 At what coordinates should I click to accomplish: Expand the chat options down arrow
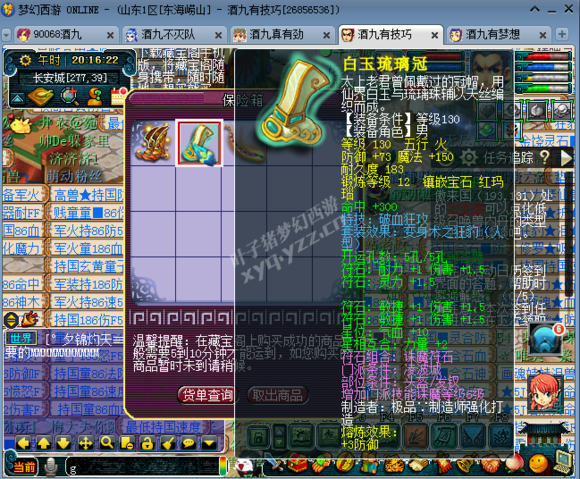pos(209,443)
